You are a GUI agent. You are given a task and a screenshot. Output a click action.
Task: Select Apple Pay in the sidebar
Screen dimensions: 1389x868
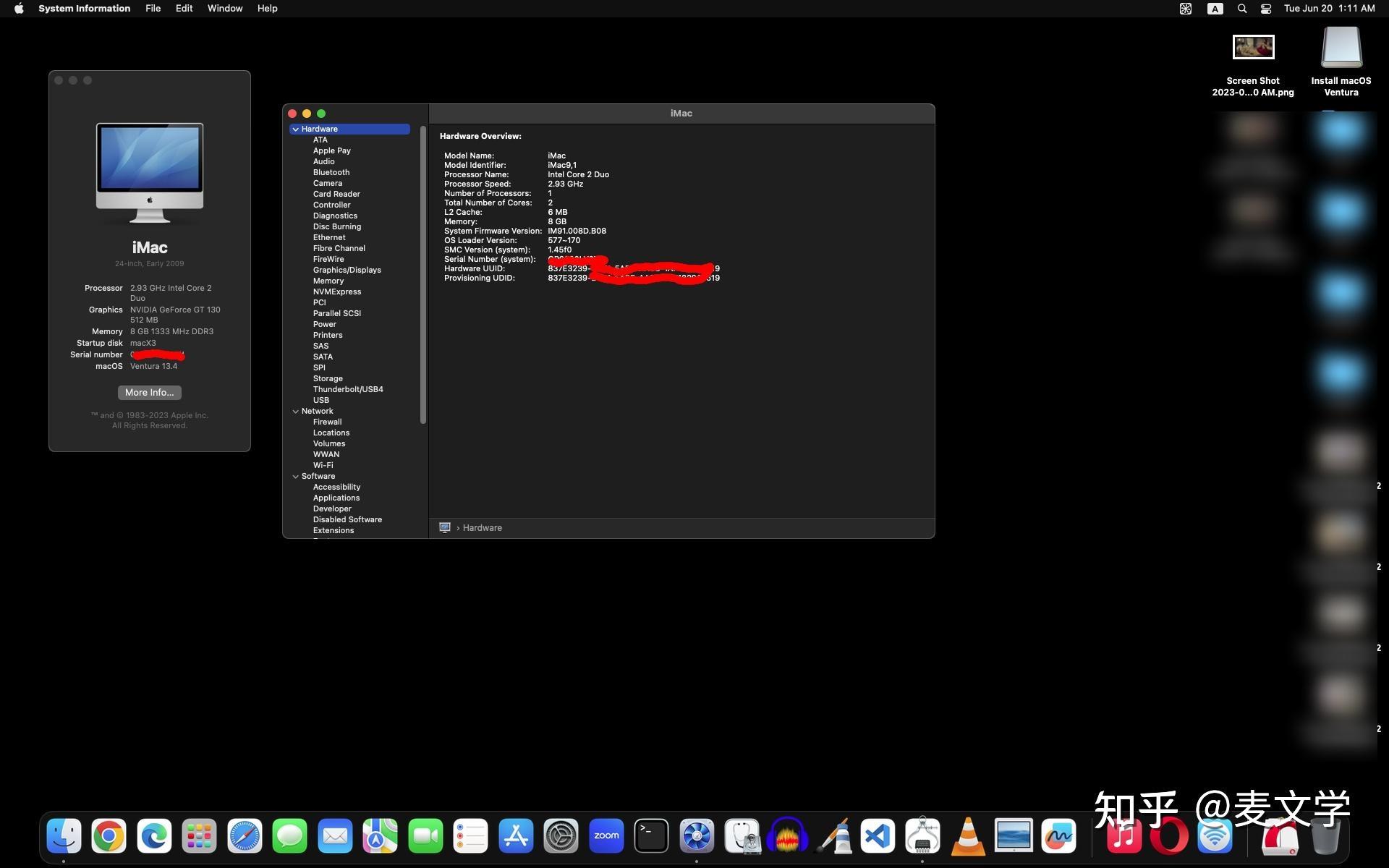click(332, 151)
